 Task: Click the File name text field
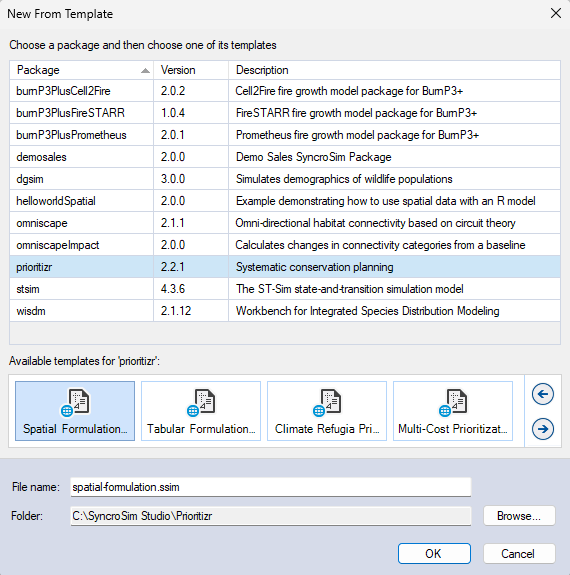coord(271,487)
